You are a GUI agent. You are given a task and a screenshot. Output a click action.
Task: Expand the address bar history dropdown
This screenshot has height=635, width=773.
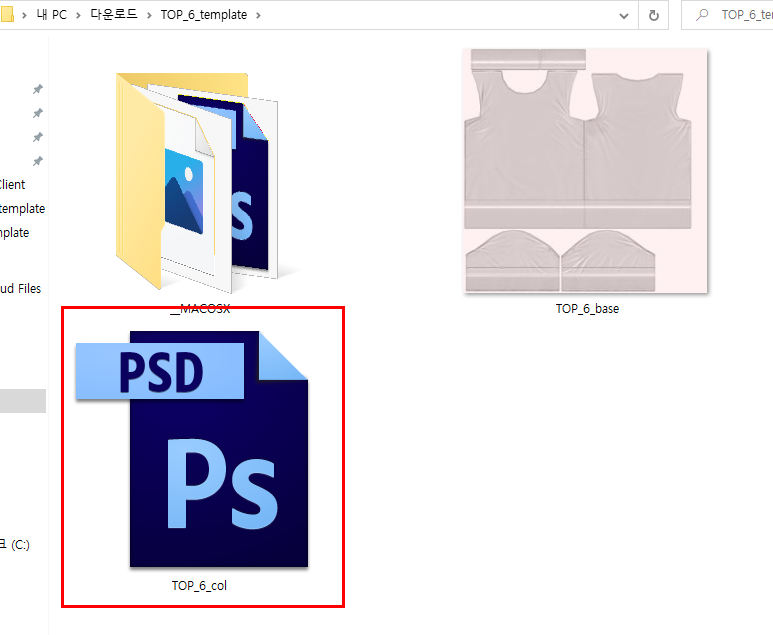[624, 16]
